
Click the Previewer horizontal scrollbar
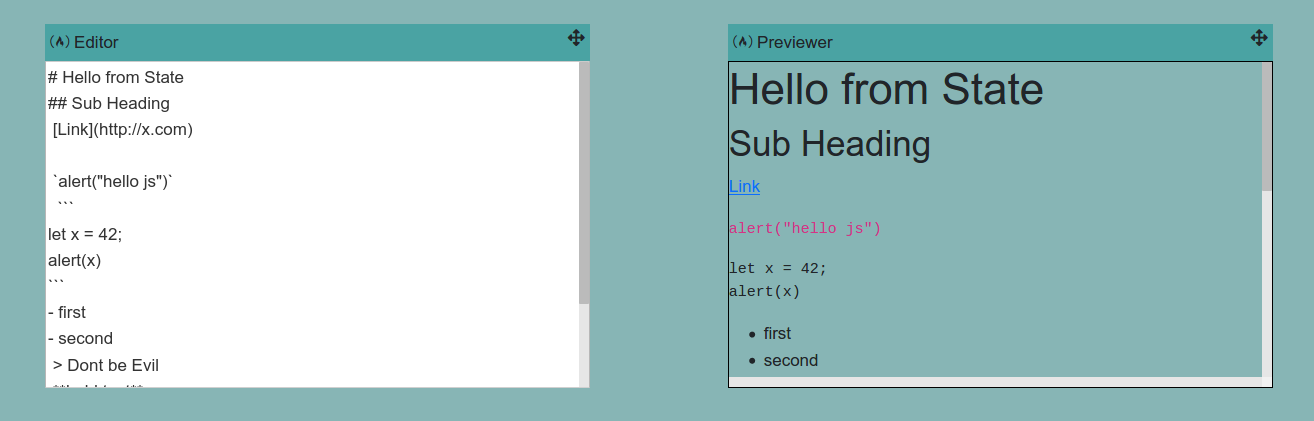995,382
